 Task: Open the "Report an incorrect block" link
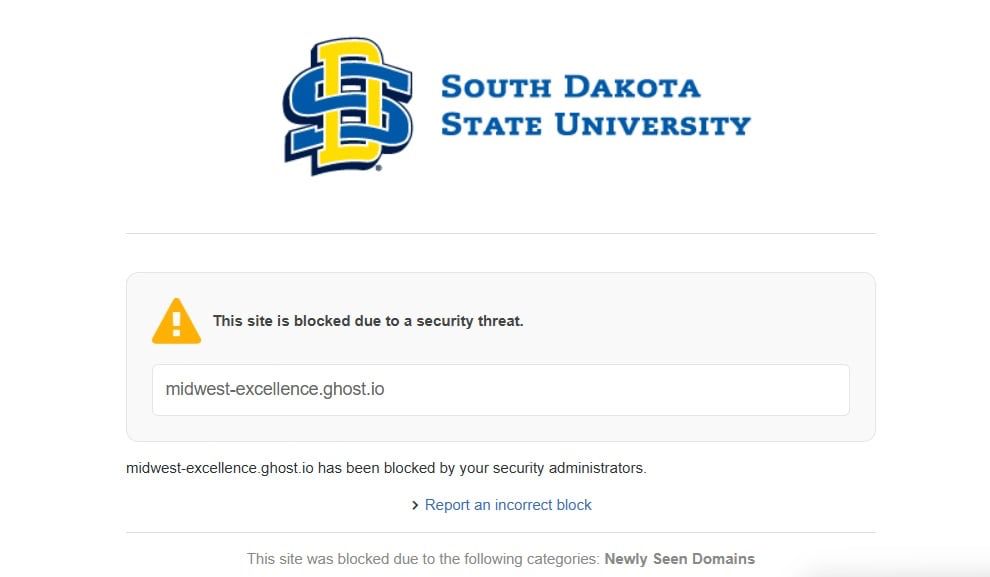pyautogui.click(x=508, y=505)
